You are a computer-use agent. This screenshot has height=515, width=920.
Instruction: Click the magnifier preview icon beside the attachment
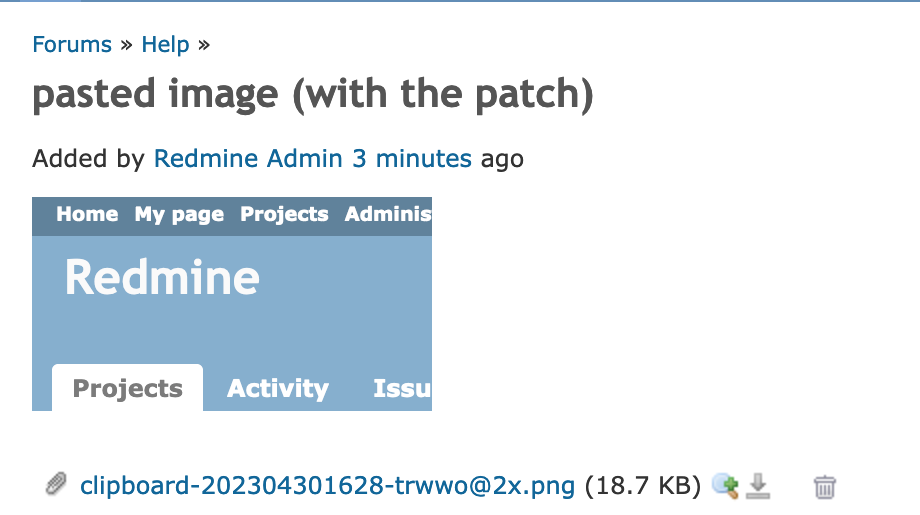coord(725,486)
